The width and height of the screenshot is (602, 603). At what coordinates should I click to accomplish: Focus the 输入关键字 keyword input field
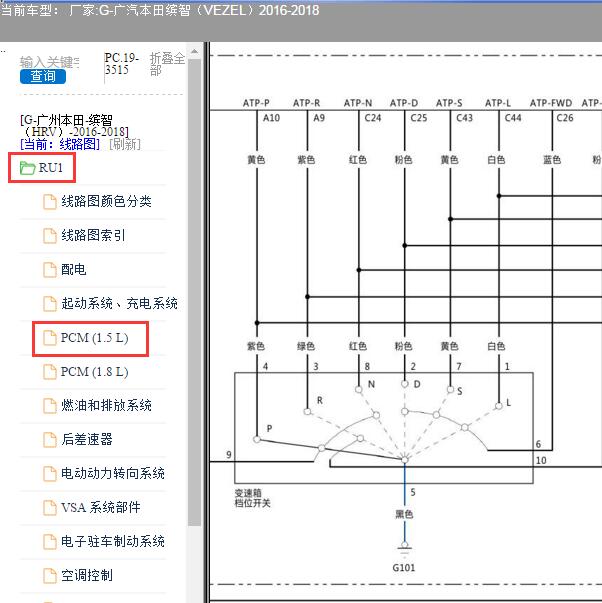(x=50, y=62)
